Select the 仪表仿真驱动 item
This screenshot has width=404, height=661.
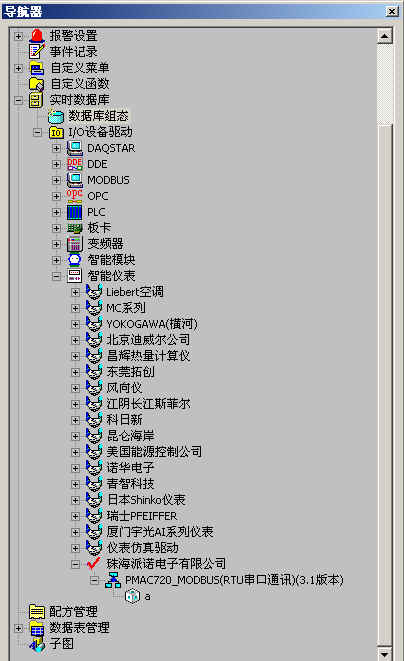click(x=142, y=548)
